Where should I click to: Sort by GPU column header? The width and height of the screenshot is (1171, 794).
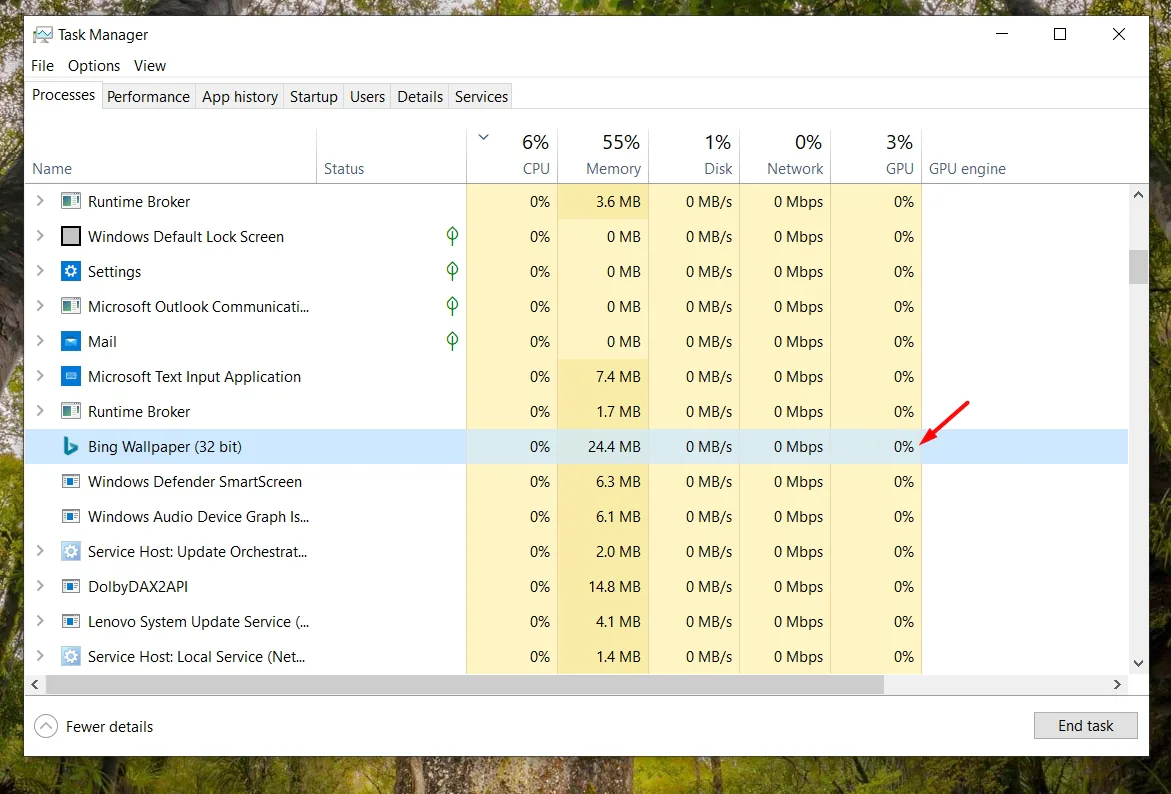[877, 156]
